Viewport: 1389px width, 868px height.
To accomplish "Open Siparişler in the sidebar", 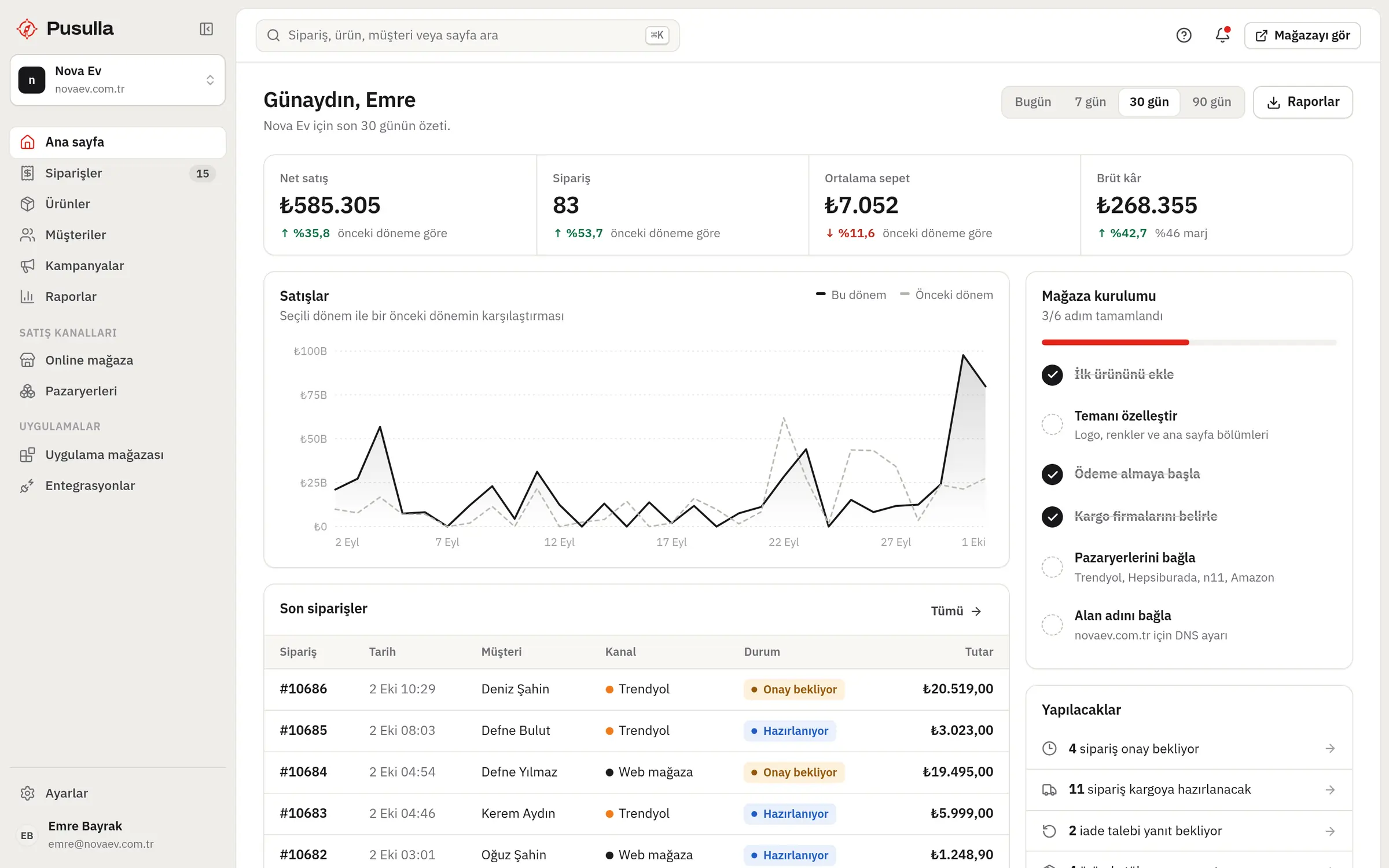I will pyautogui.click(x=117, y=173).
